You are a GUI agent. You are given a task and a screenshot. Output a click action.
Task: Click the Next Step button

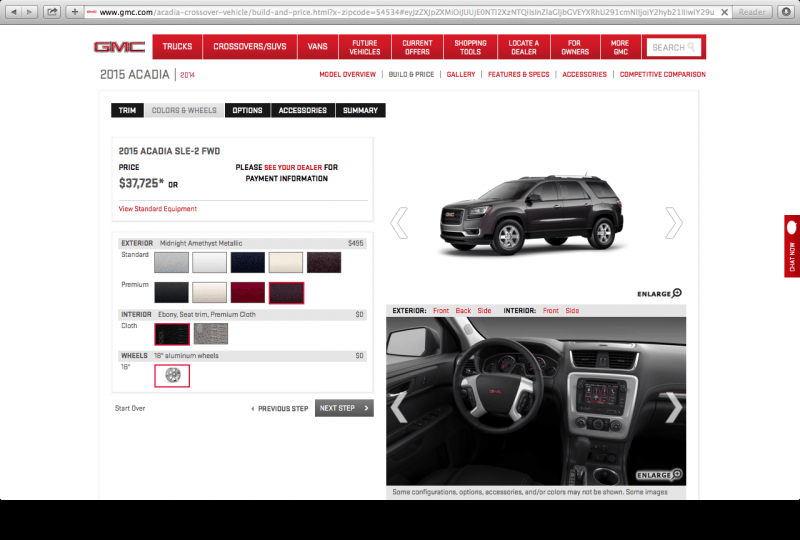(x=344, y=408)
